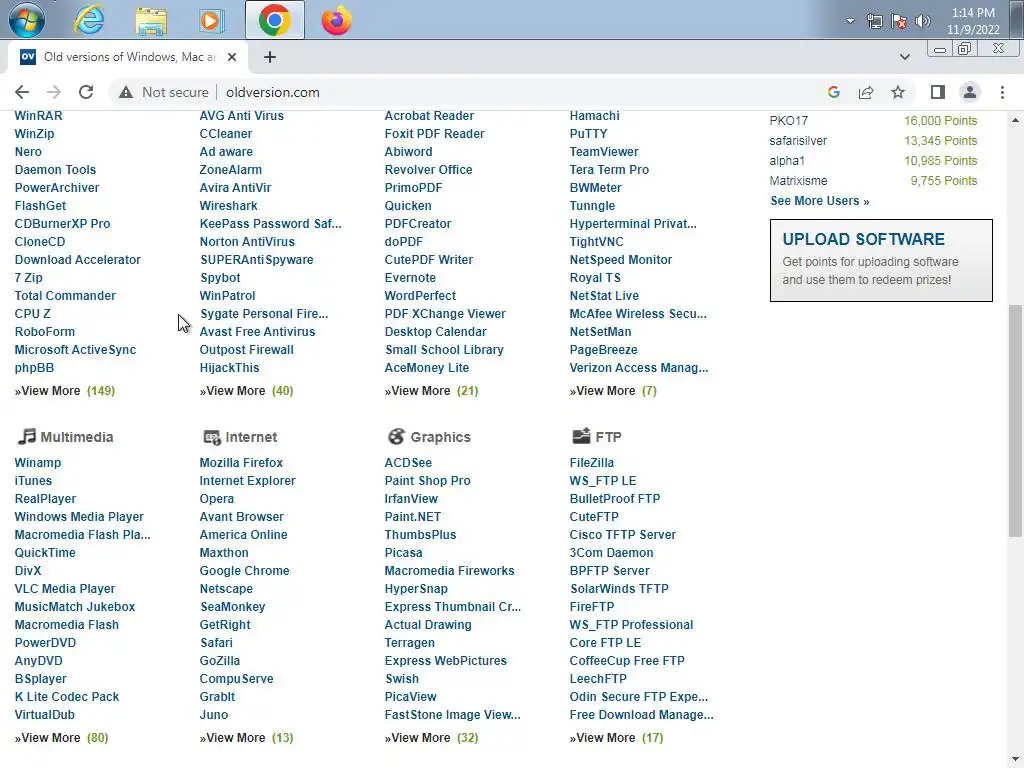The image size is (1024, 768).
Task: Open the TeamViewer link
Action: (x=604, y=152)
